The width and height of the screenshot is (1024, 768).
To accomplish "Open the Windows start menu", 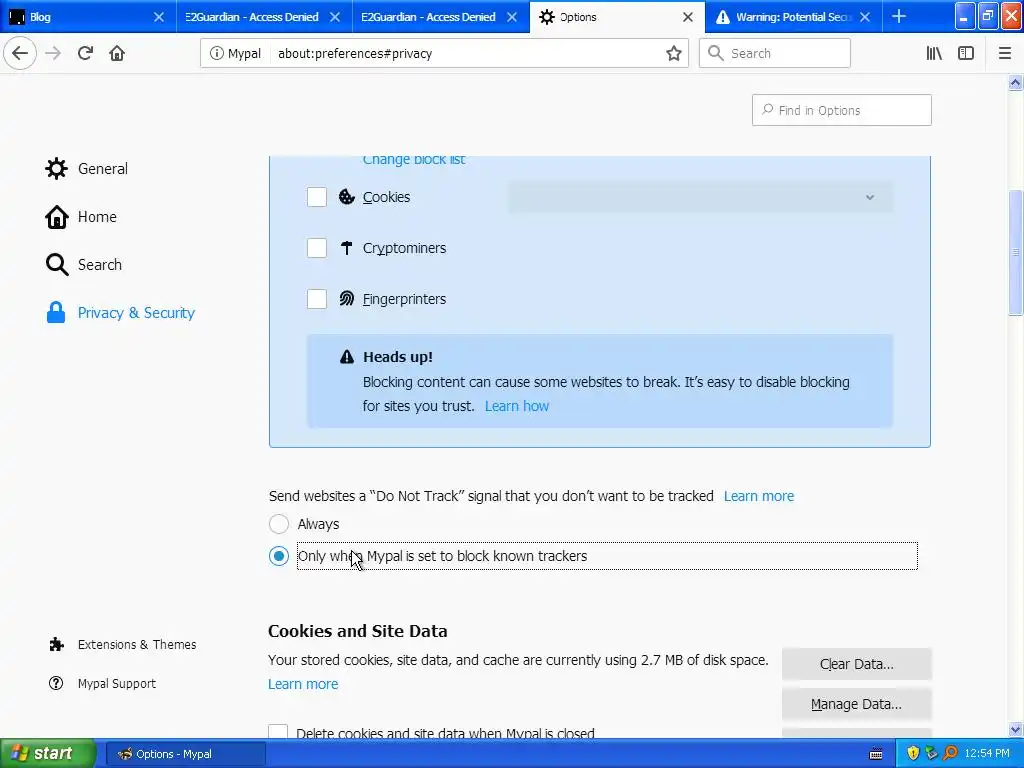I will point(47,754).
